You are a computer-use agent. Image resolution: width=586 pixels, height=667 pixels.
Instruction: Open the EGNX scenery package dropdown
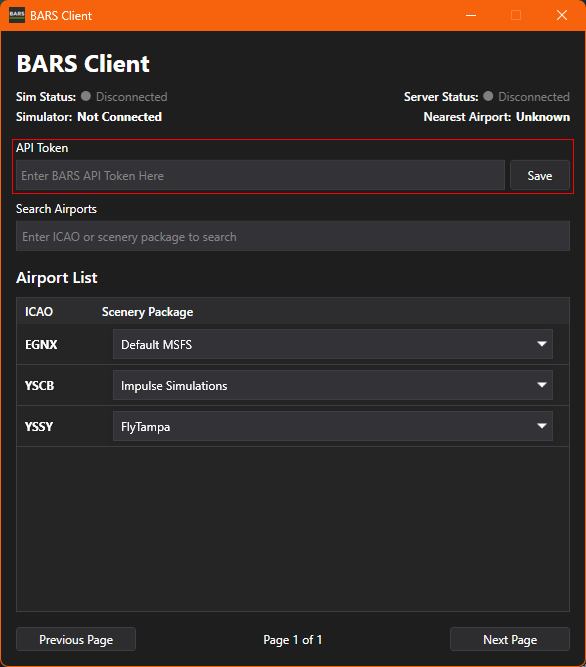click(x=333, y=344)
